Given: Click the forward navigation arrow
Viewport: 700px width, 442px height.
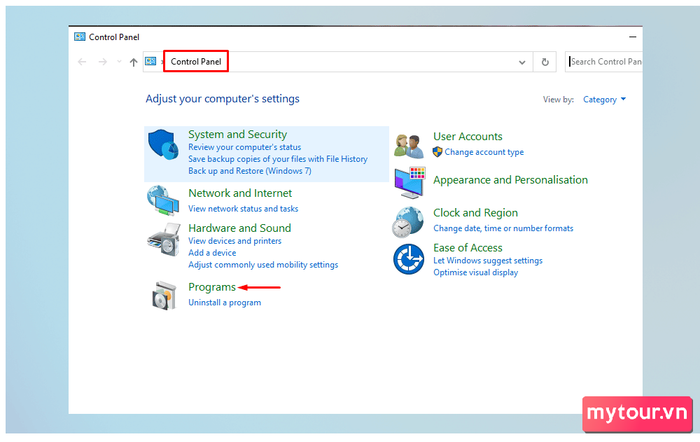Looking at the screenshot, I should 103,62.
